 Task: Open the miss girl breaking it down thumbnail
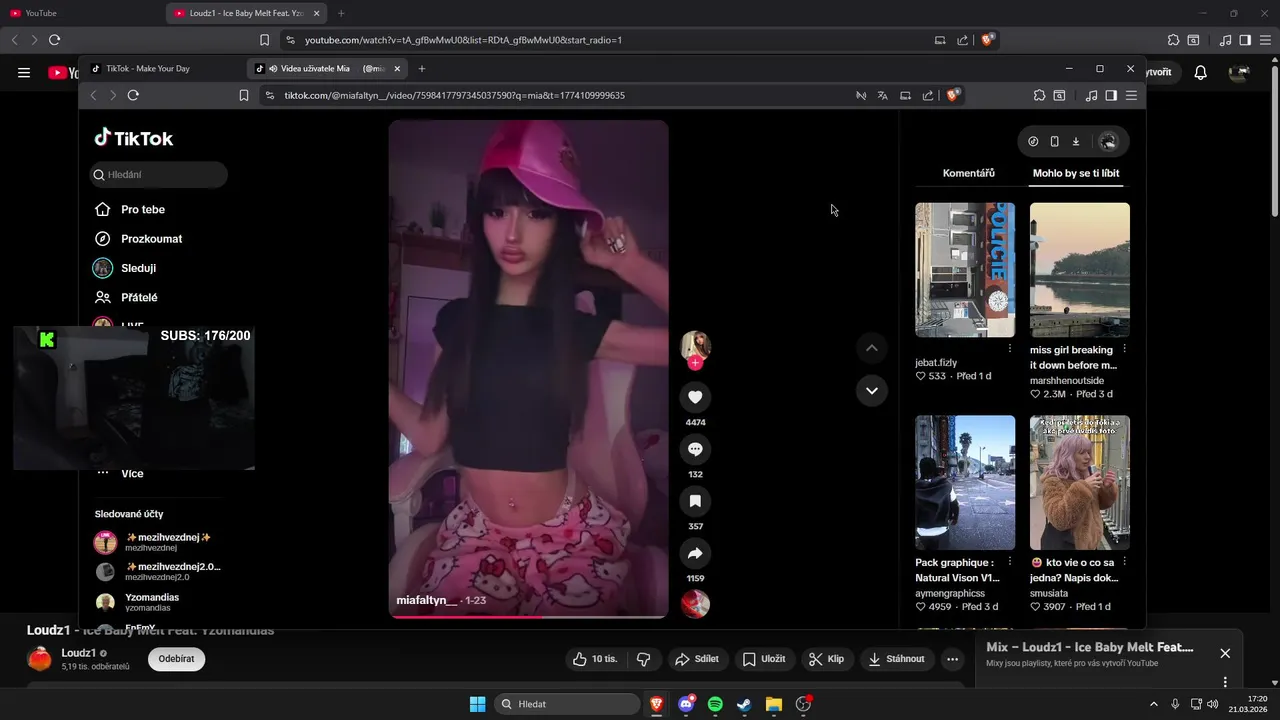(1080, 270)
